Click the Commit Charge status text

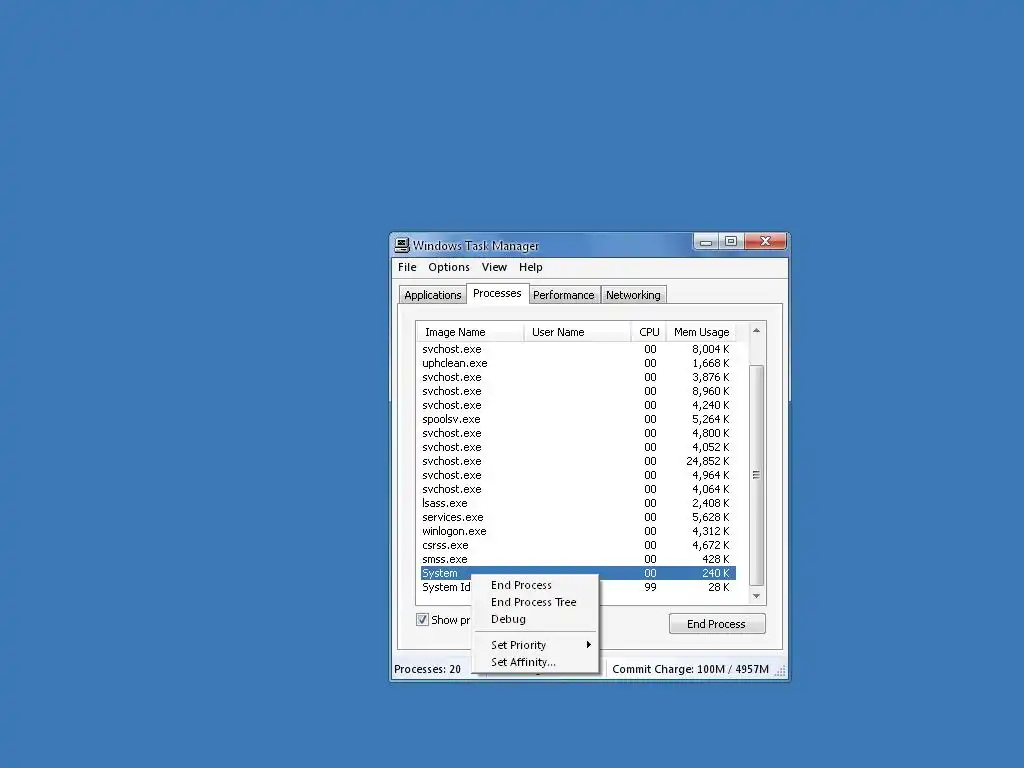[x=690, y=669]
